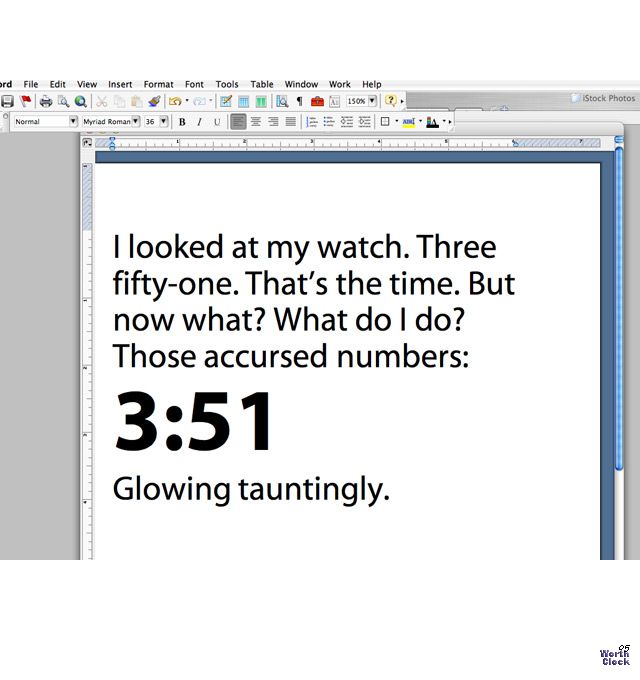Image resolution: width=640 pixels, height=680 pixels.
Task: Open the Table menu
Action: coord(262,85)
